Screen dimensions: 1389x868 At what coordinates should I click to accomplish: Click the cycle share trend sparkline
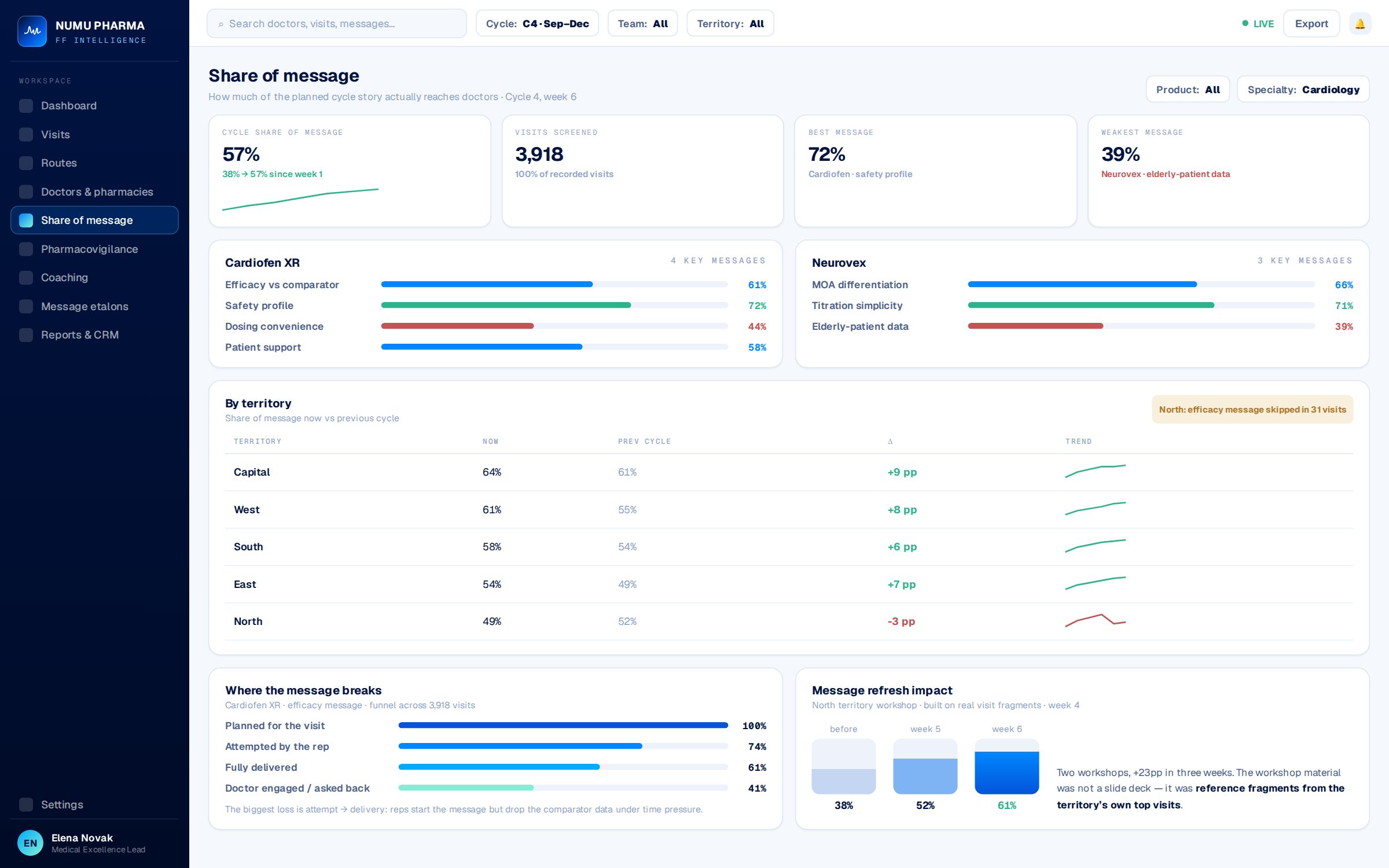pos(300,199)
